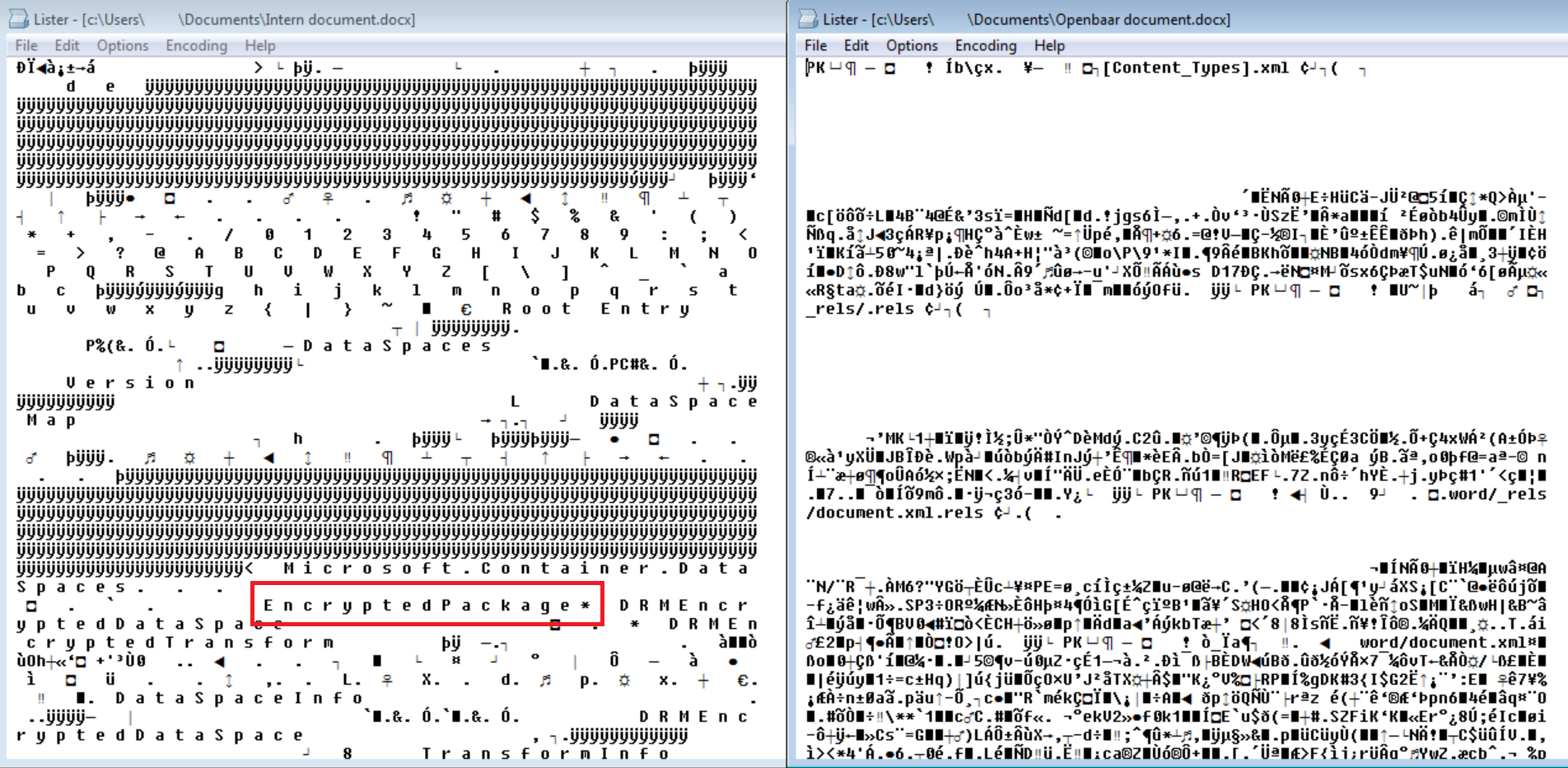The height and width of the screenshot is (768, 1568).
Task: Click the Lister icon of Intern document window
Action: click(x=18, y=19)
